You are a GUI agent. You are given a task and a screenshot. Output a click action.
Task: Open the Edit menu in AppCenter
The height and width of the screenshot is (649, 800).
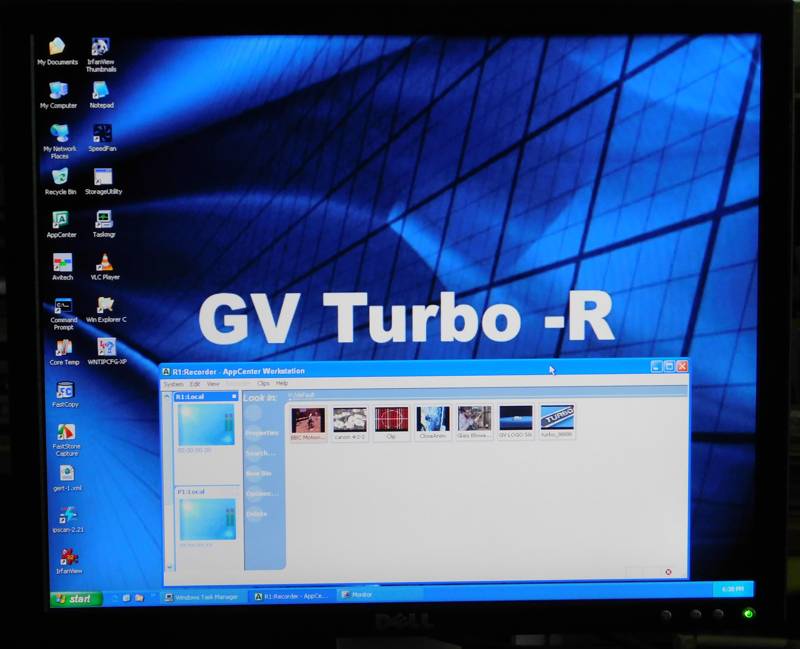pos(195,384)
